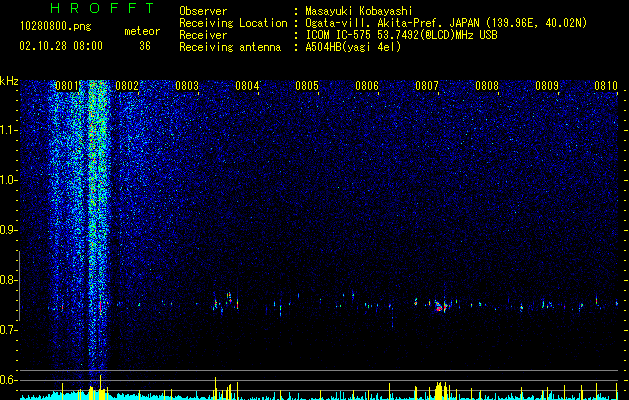Select the Ogata-vill. Akita-Pref. JAPAN location text
629x400 pixels.
444,23
